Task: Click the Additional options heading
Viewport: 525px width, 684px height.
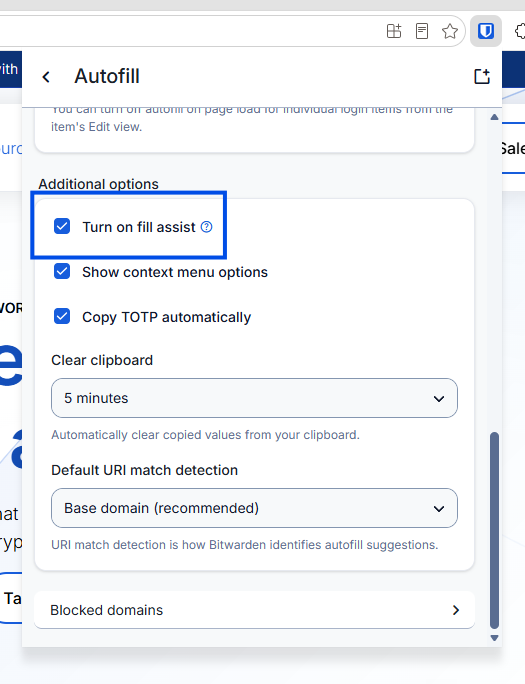Action: [x=99, y=184]
